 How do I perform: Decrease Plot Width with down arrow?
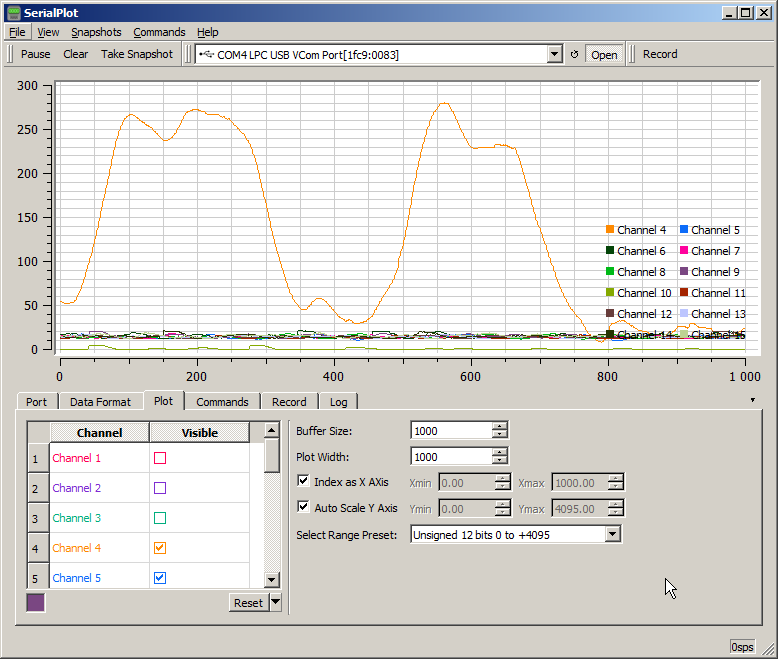click(500, 460)
